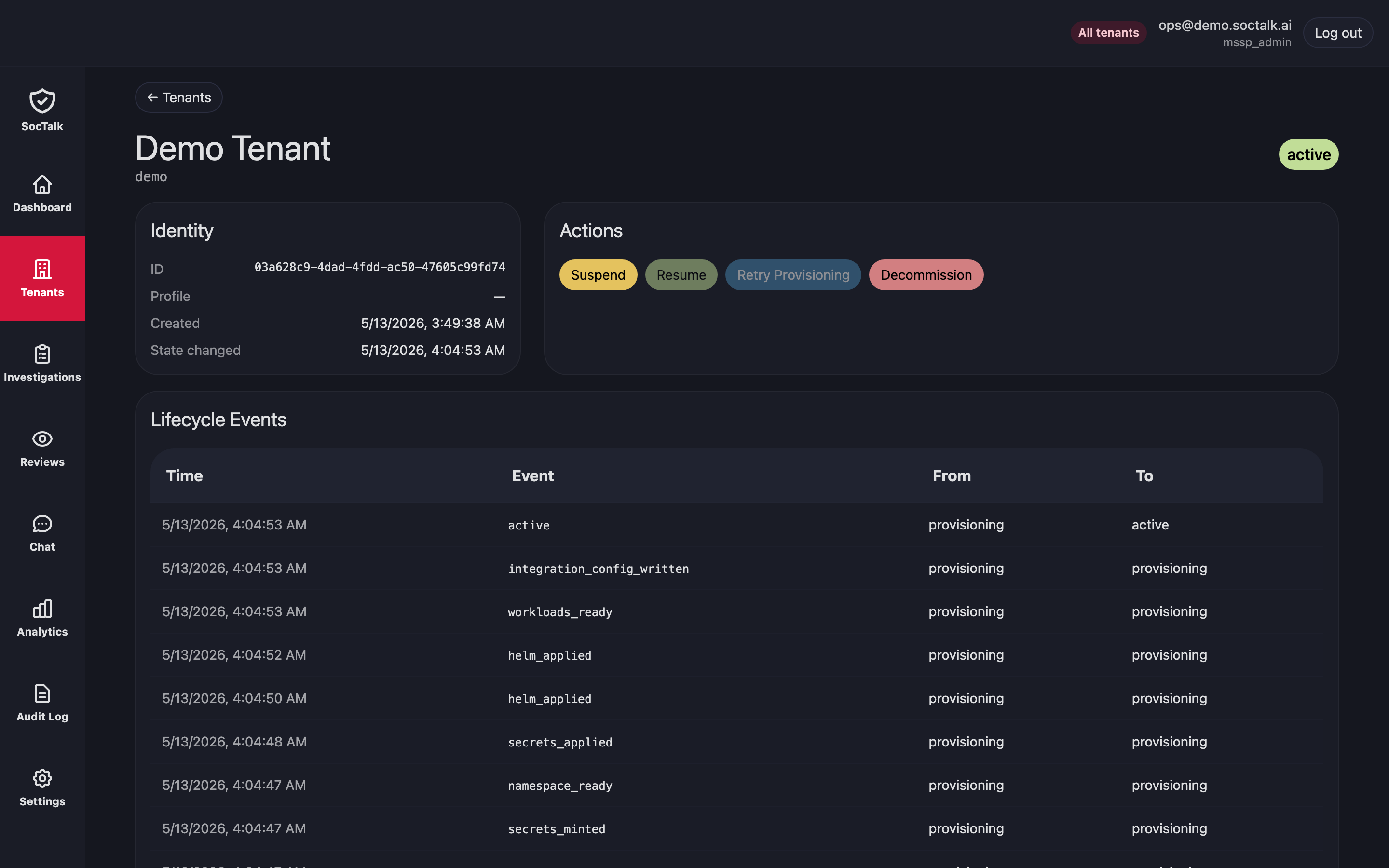
Task: Click the State changed timestamp value
Action: pyautogui.click(x=433, y=350)
